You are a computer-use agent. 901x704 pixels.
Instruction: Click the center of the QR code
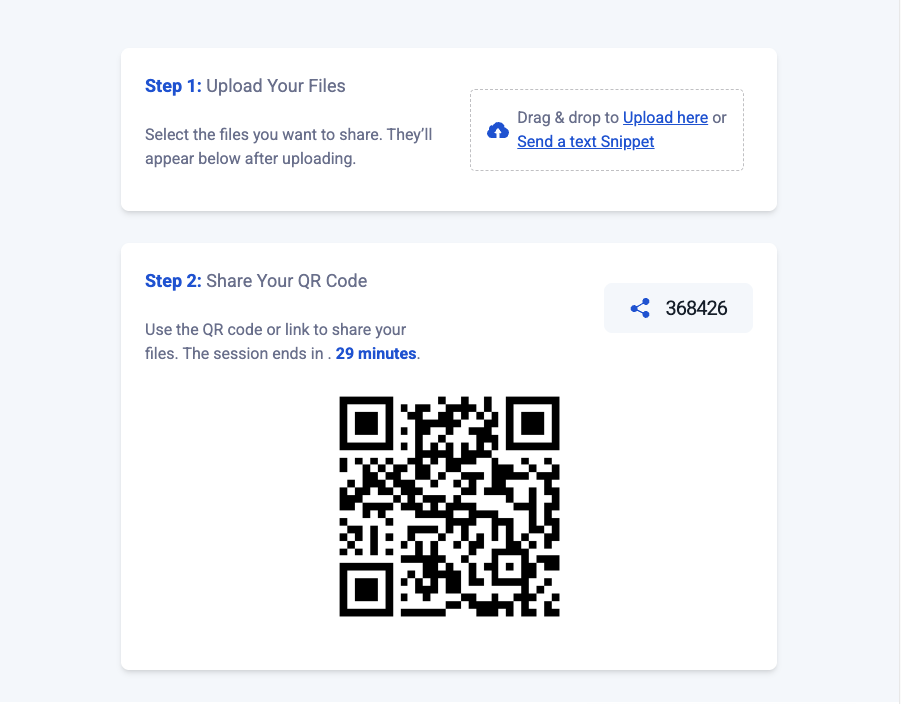tap(449, 506)
